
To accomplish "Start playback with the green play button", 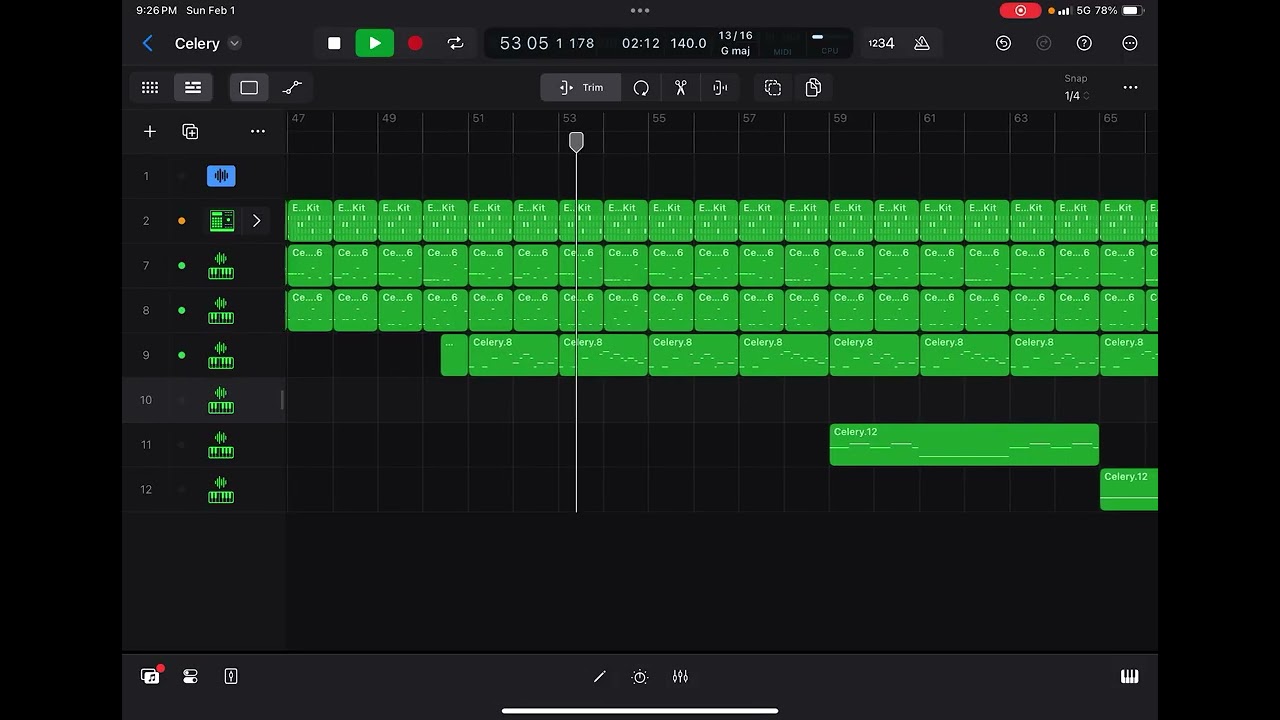I will click(x=375, y=43).
